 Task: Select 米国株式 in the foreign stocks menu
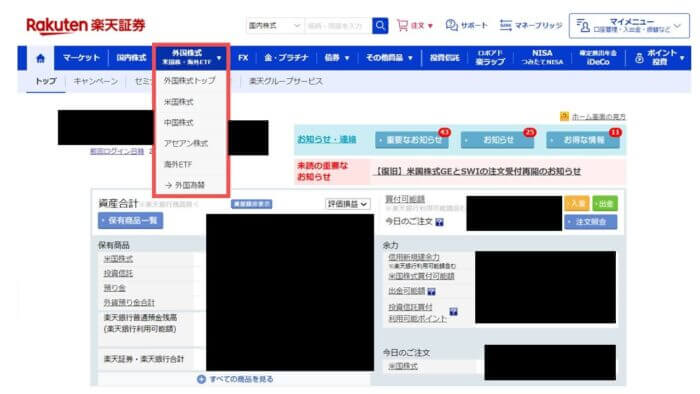[179, 102]
